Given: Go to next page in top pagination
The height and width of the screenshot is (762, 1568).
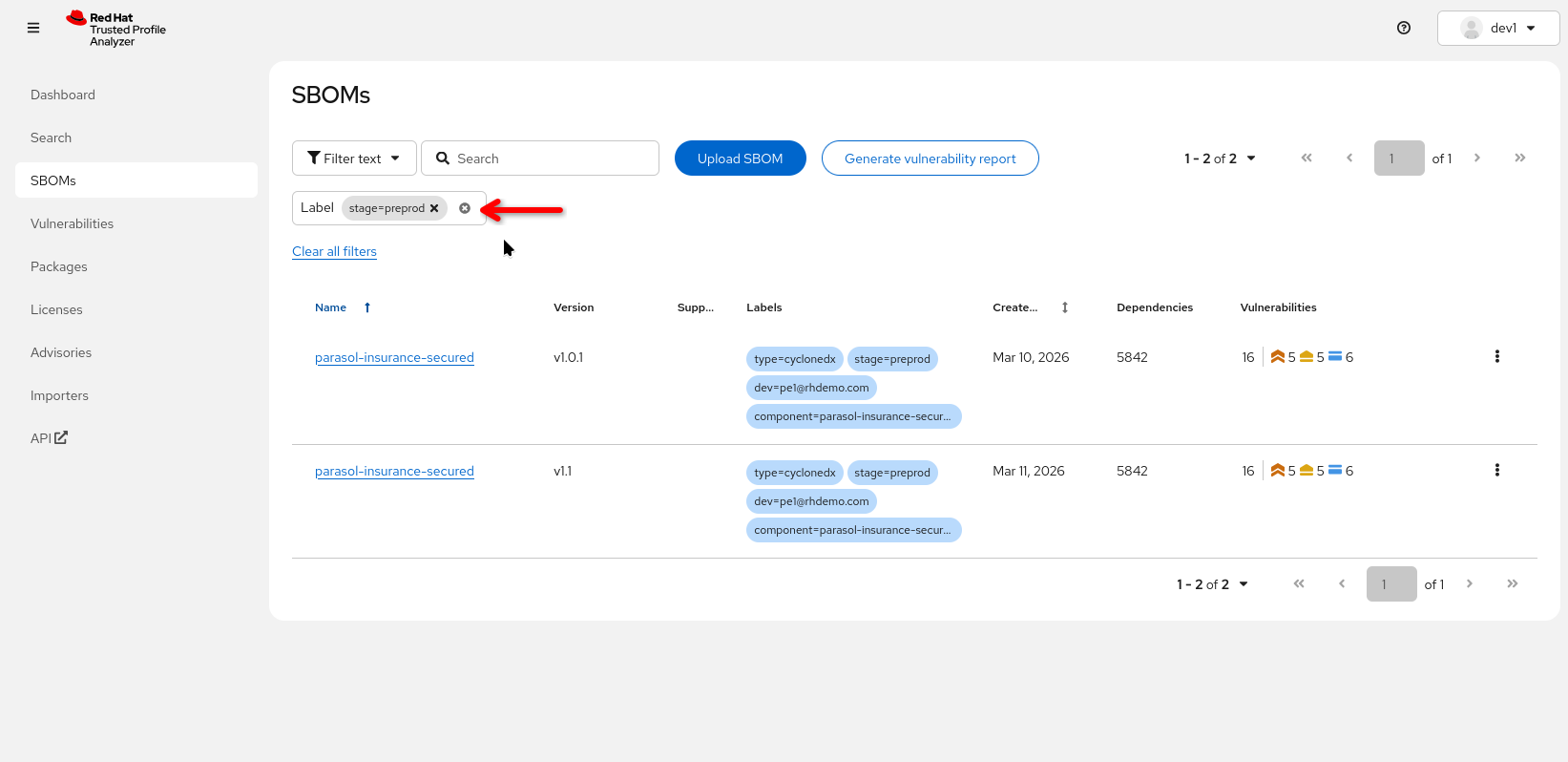Looking at the screenshot, I should pyautogui.click(x=1477, y=159).
